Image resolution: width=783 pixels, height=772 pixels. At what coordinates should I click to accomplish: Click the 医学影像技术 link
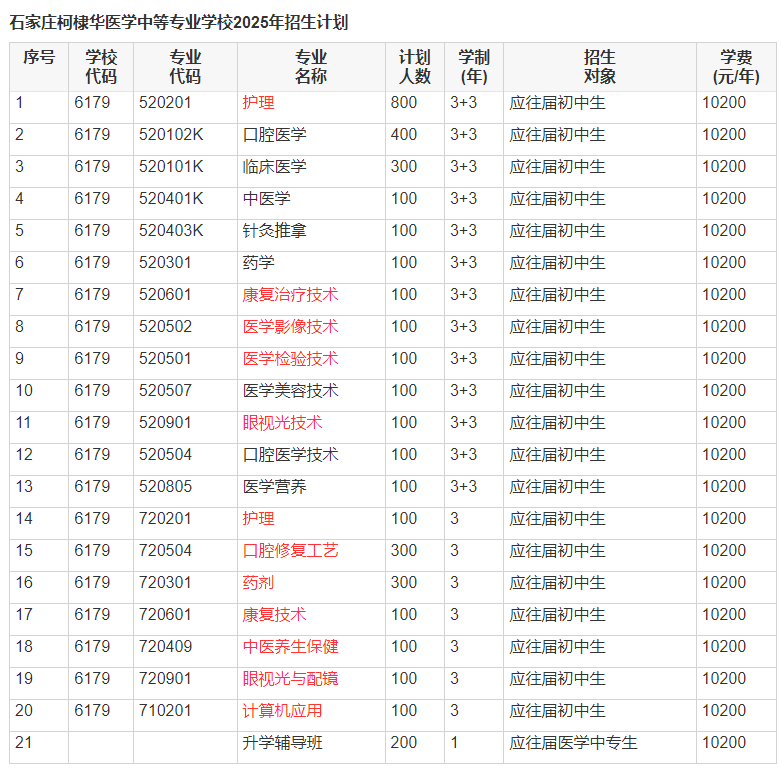pos(290,327)
